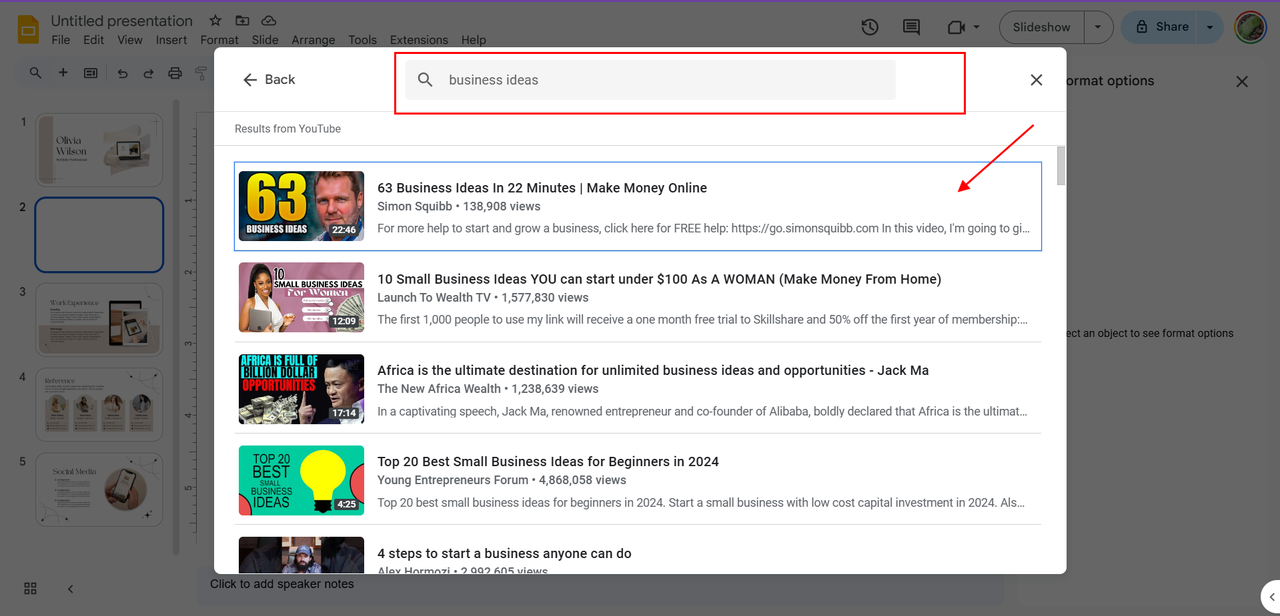Click the 4 steps to start a business title
This screenshot has width=1280, height=616.
(x=504, y=553)
